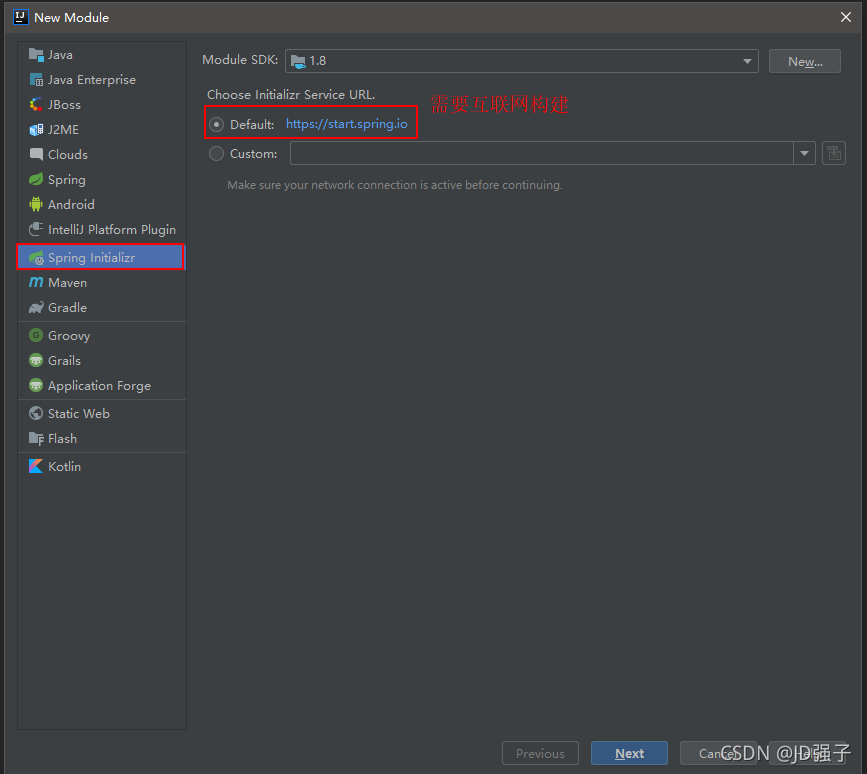The image size is (867, 774).
Task: Click the Choose Initializr Service URL text
Action: click(x=291, y=95)
